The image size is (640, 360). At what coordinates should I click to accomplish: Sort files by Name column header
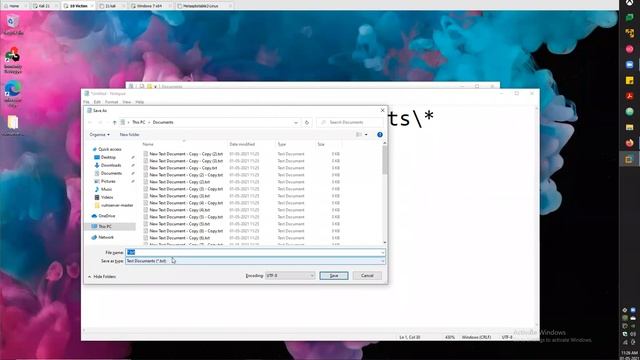point(184,144)
